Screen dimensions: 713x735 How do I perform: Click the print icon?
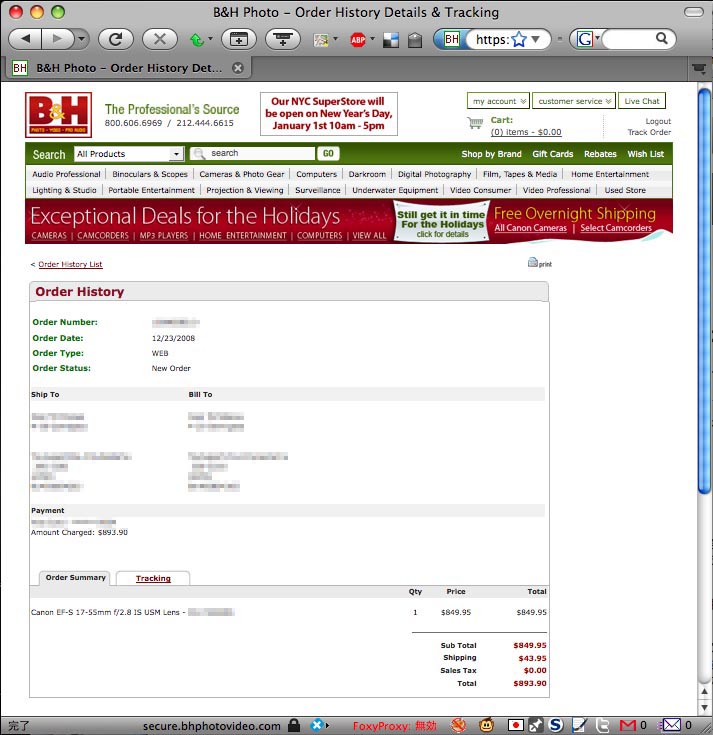pyautogui.click(x=540, y=263)
